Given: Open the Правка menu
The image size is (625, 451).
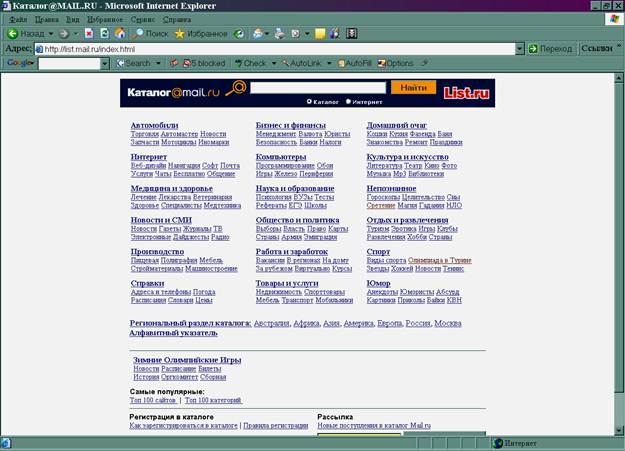Looking at the screenshot, I should 47,19.
